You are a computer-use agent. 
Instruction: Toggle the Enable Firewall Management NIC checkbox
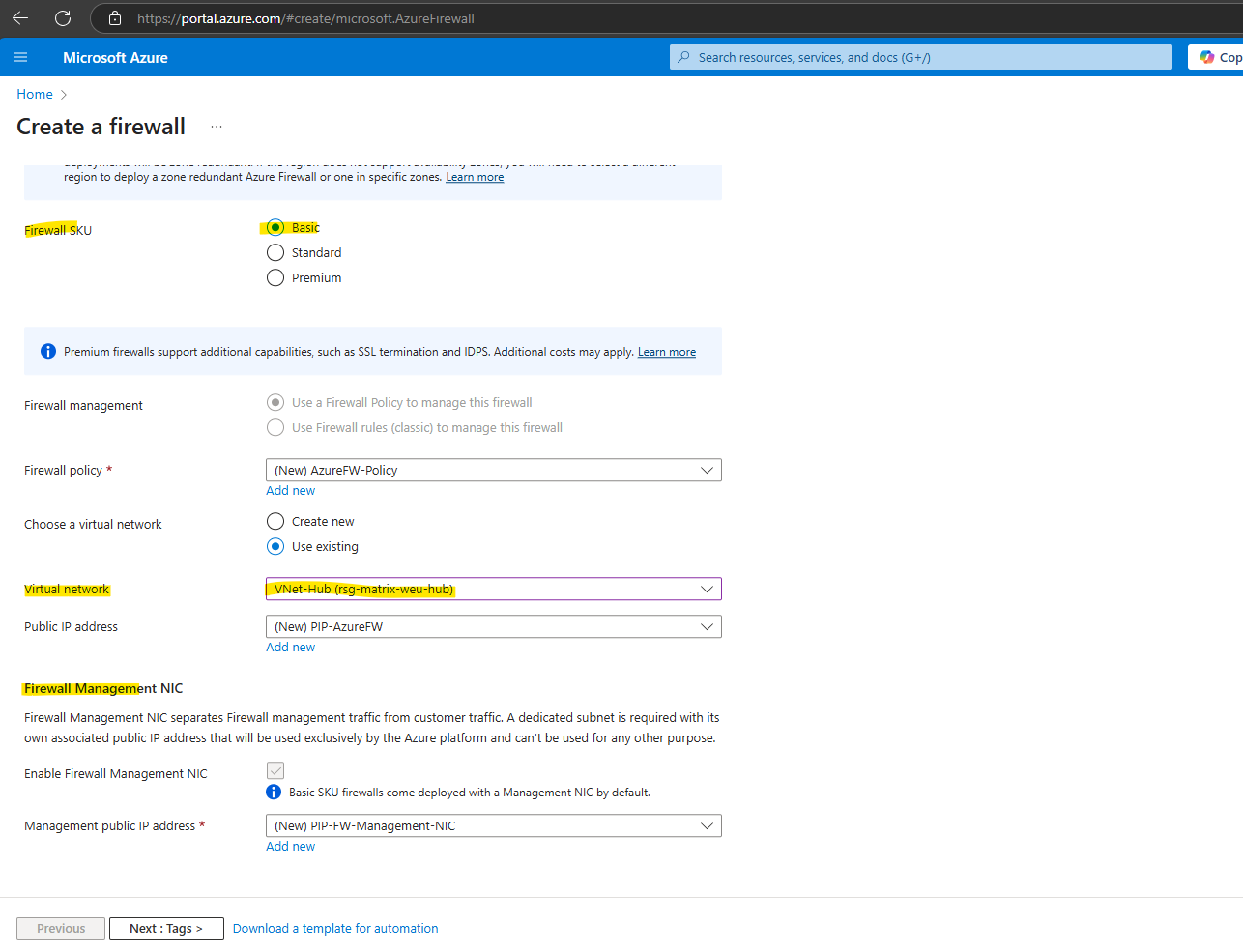(x=275, y=770)
